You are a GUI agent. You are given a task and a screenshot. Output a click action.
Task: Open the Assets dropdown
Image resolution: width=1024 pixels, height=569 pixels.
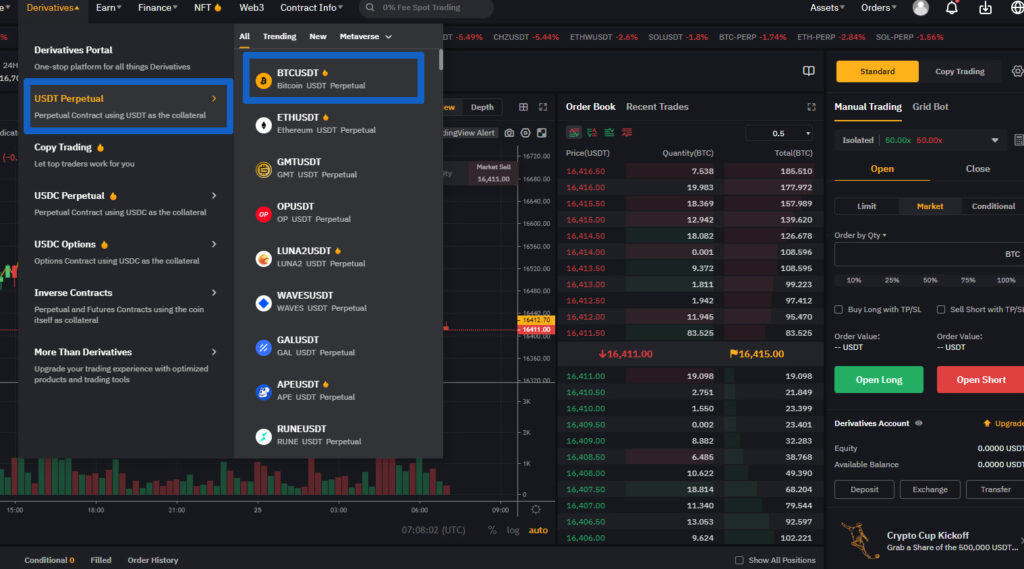827,8
